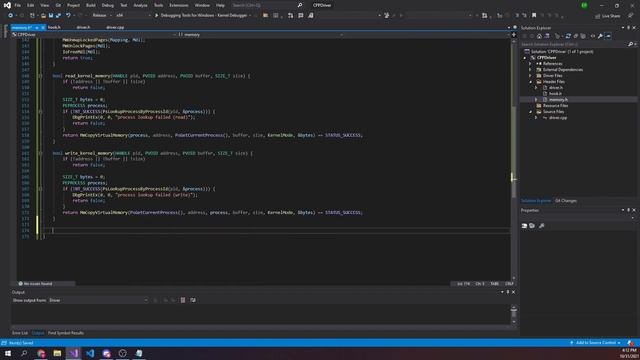Select the Solution 'CPPDriver' root node
Viewport: 640px width, 360px height.
562,52
